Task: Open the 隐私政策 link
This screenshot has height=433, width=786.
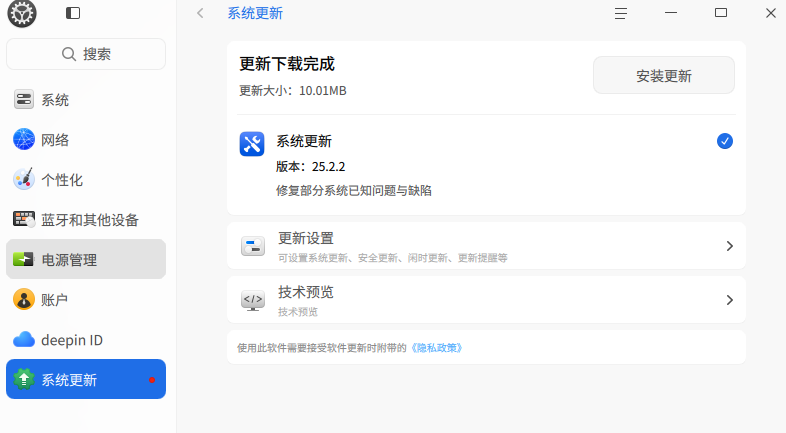Action: 437,348
